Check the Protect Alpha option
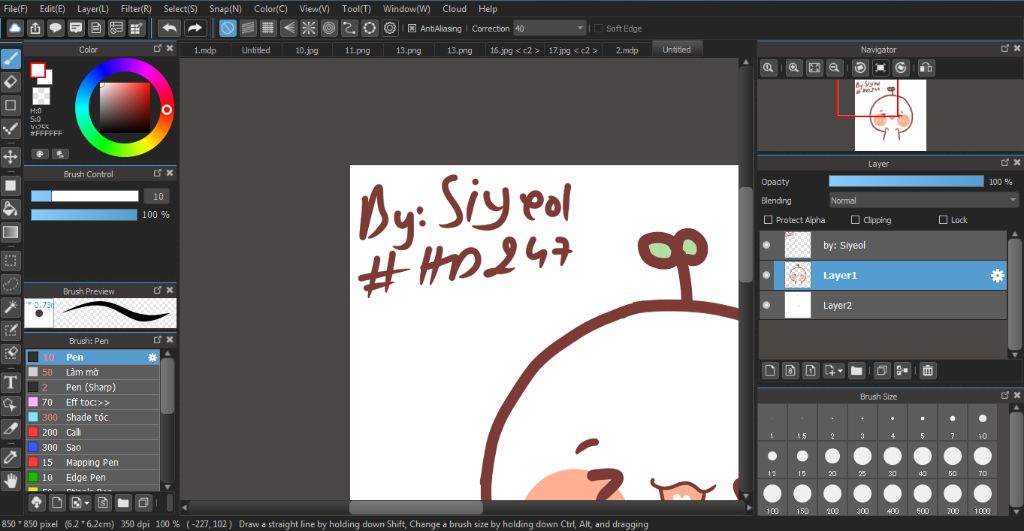The width and height of the screenshot is (1024, 531). point(768,219)
